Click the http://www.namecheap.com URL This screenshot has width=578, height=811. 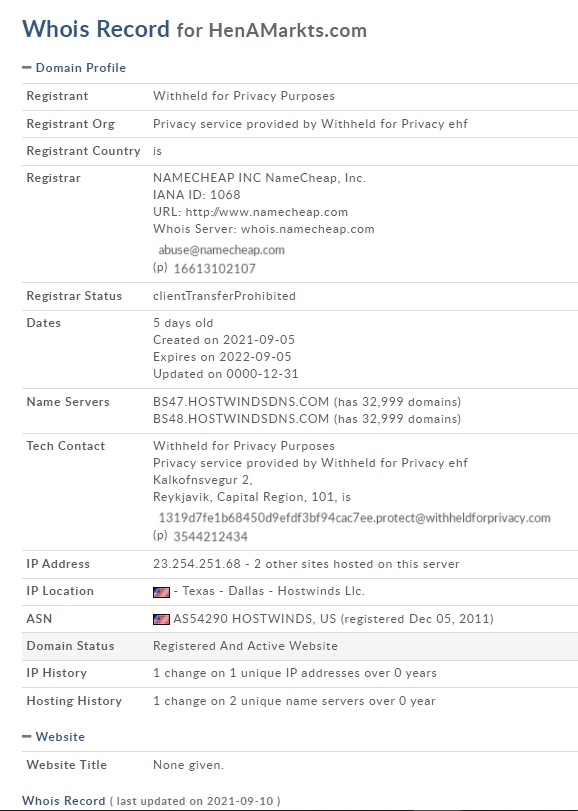coord(266,213)
